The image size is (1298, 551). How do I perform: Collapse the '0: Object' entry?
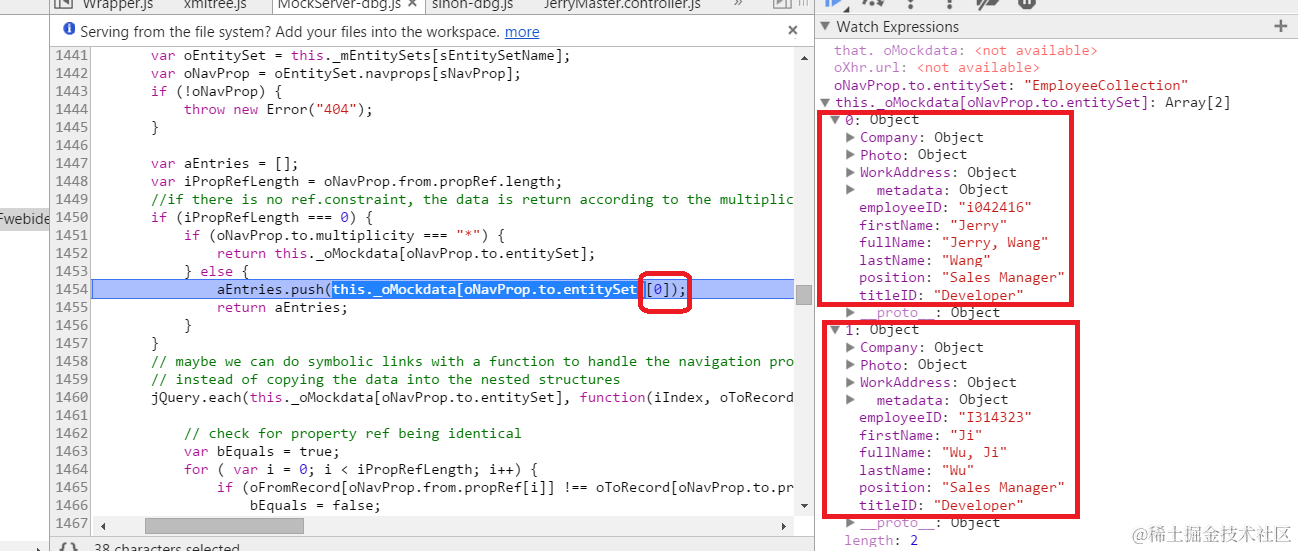coord(836,120)
